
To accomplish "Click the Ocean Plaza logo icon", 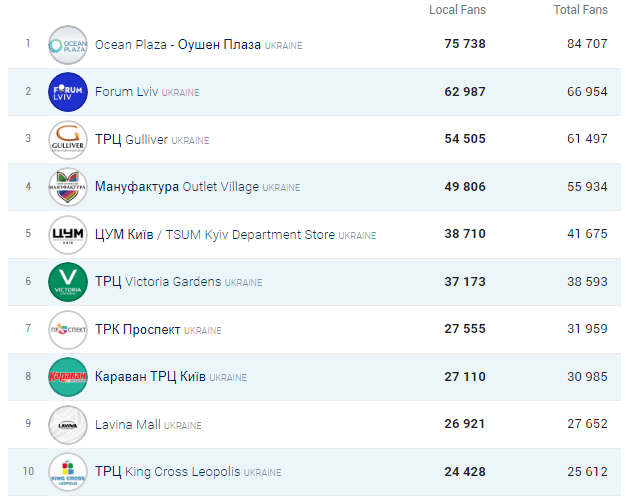I will 68,45.
